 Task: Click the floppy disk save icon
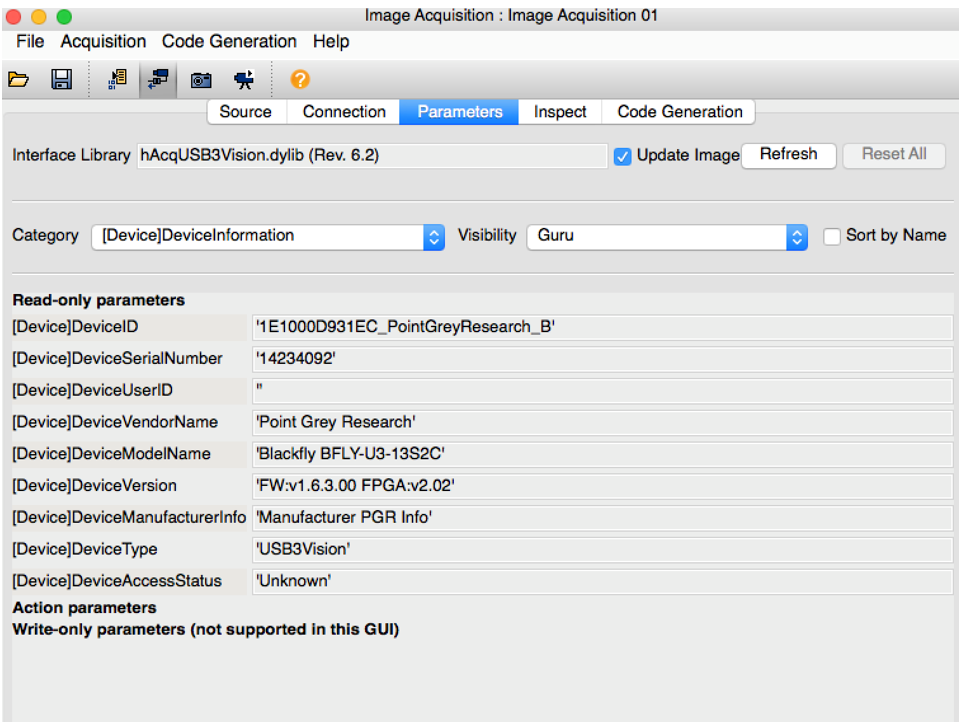[x=61, y=79]
